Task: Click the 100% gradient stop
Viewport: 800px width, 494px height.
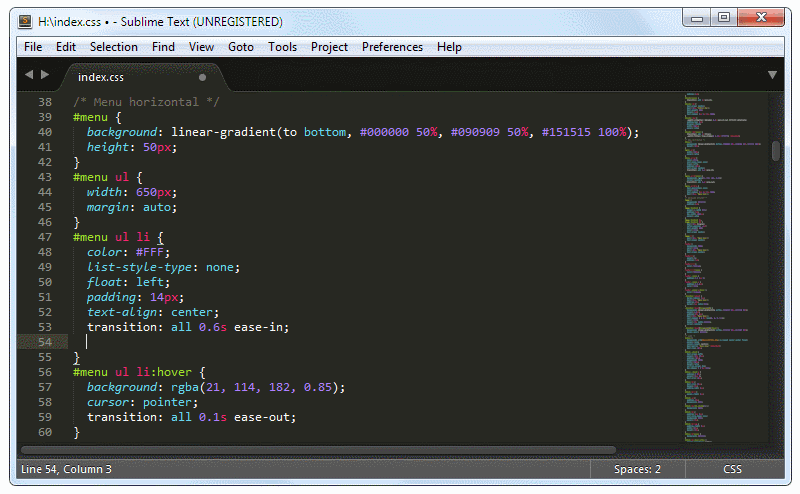Action: click(x=612, y=132)
